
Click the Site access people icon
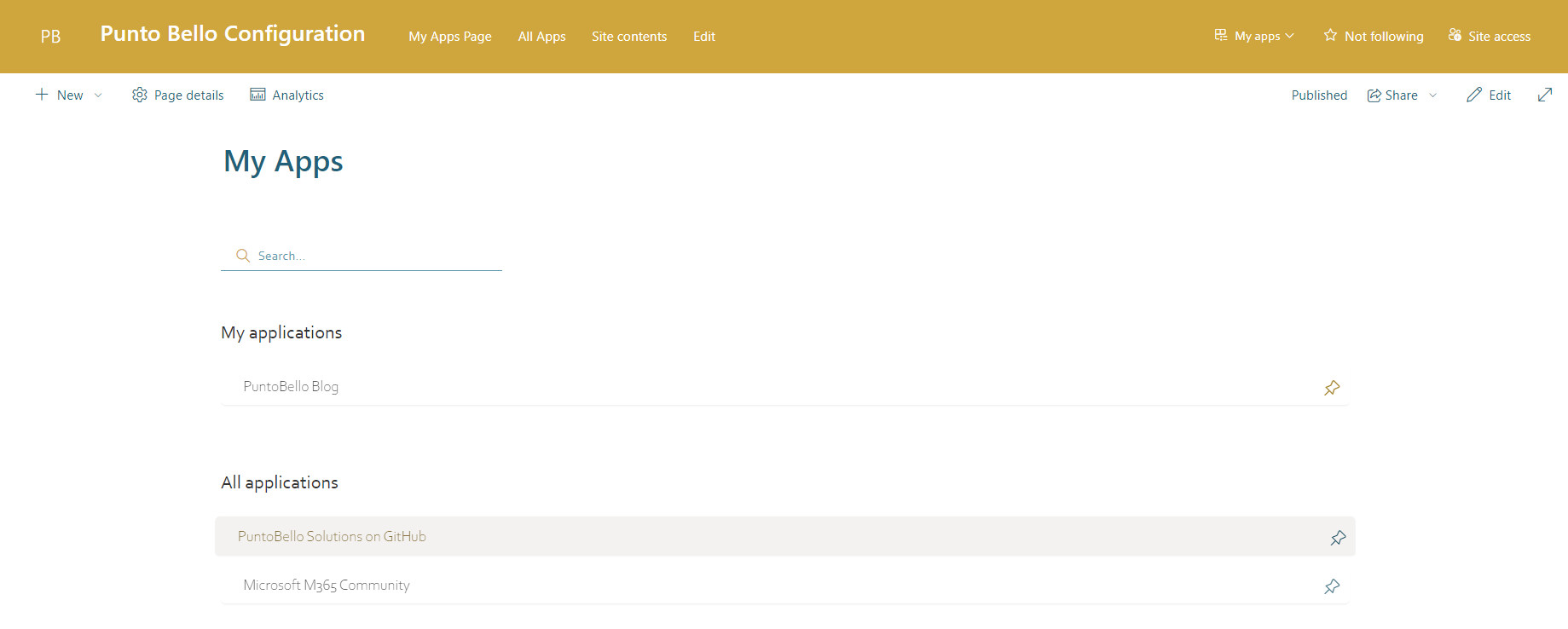pyautogui.click(x=1455, y=35)
